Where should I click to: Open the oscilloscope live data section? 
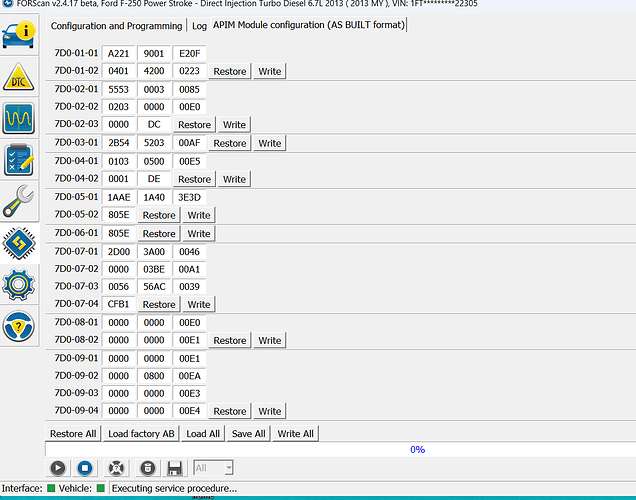pos(19,118)
